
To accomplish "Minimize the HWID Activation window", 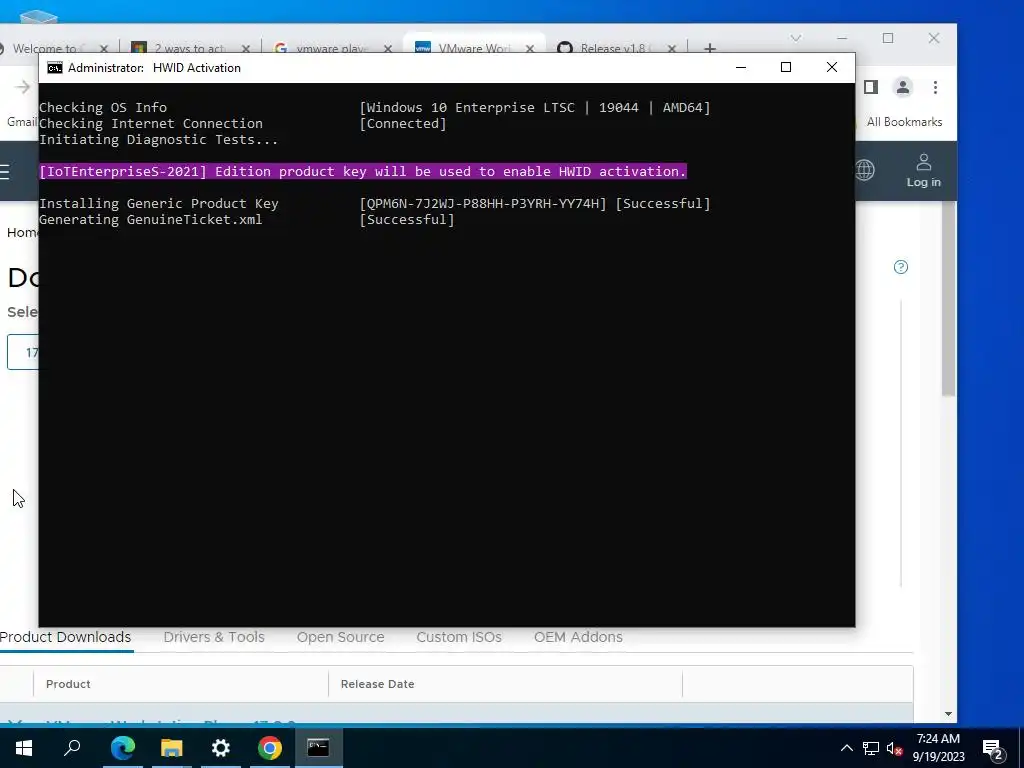I will [x=741, y=67].
